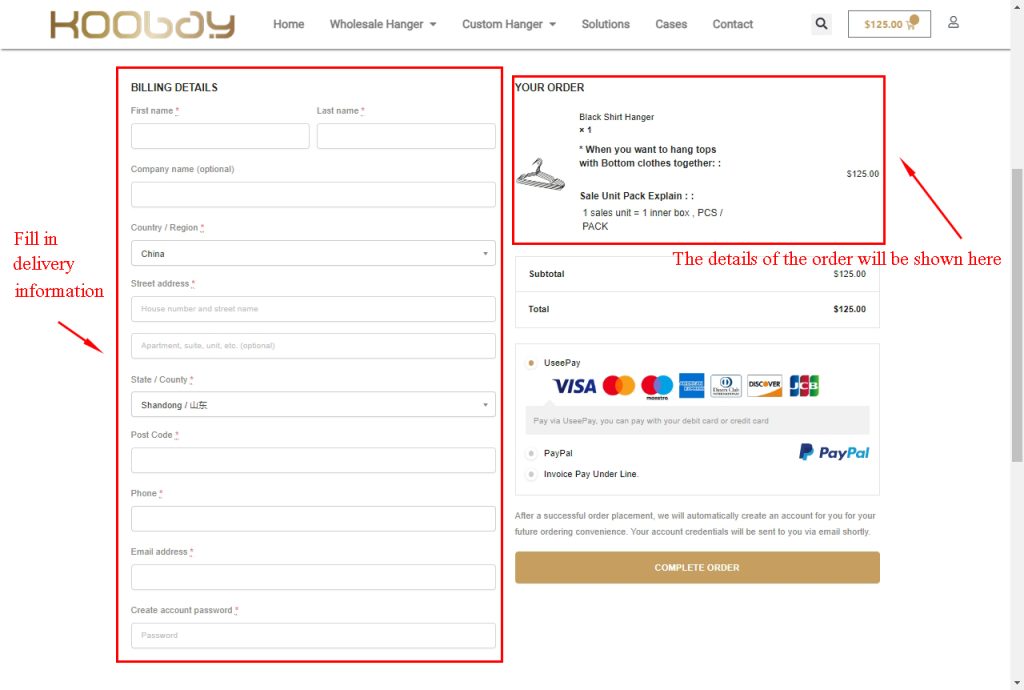Open the $125.00 cart button
This screenshot has height=690, width=1024.
[x=889, y=24]
